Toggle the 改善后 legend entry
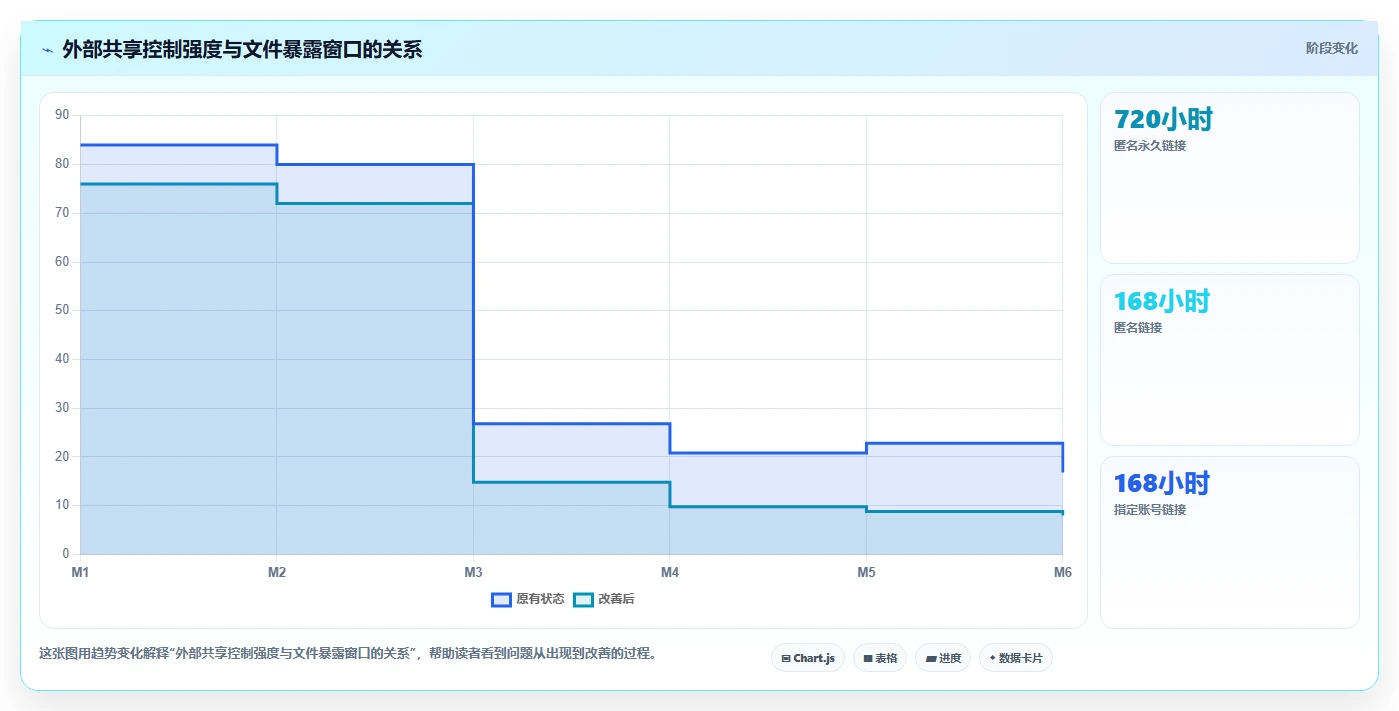The height and width of the screenshot is (711, 1399). 603,599
